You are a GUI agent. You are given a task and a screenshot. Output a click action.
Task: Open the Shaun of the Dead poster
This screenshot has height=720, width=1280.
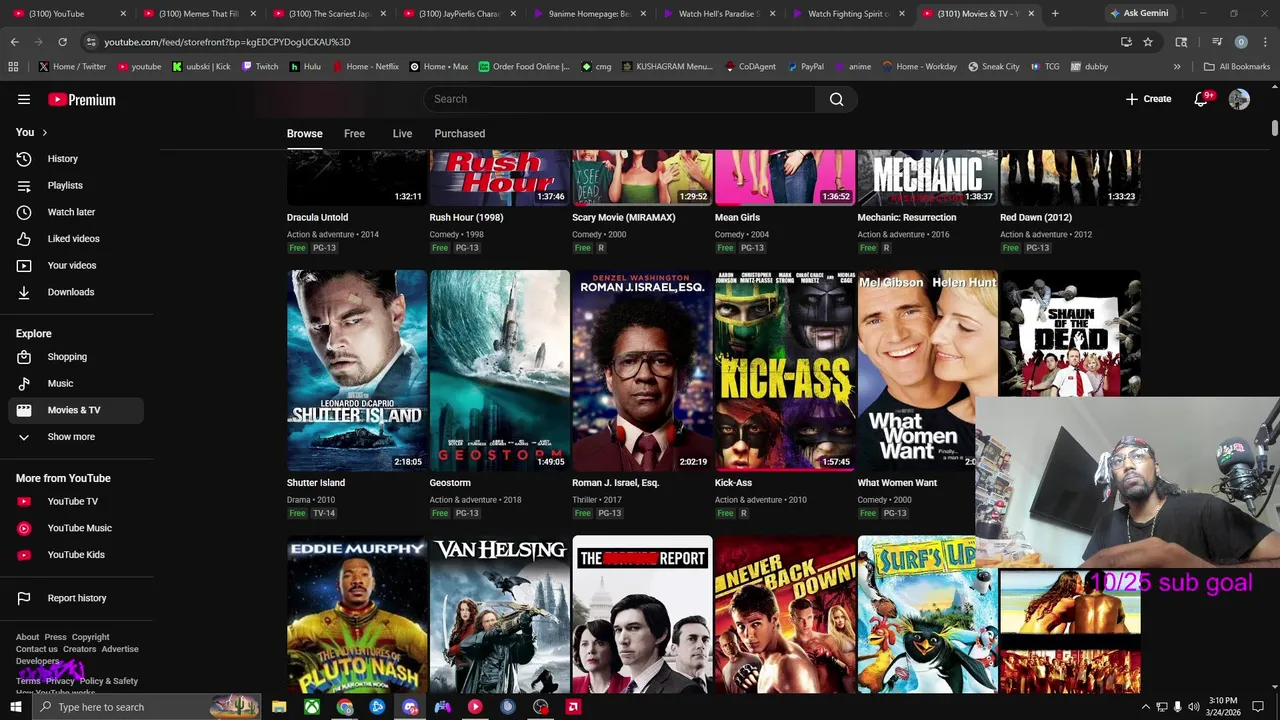pyautogui.click(x=1070, y=333)
